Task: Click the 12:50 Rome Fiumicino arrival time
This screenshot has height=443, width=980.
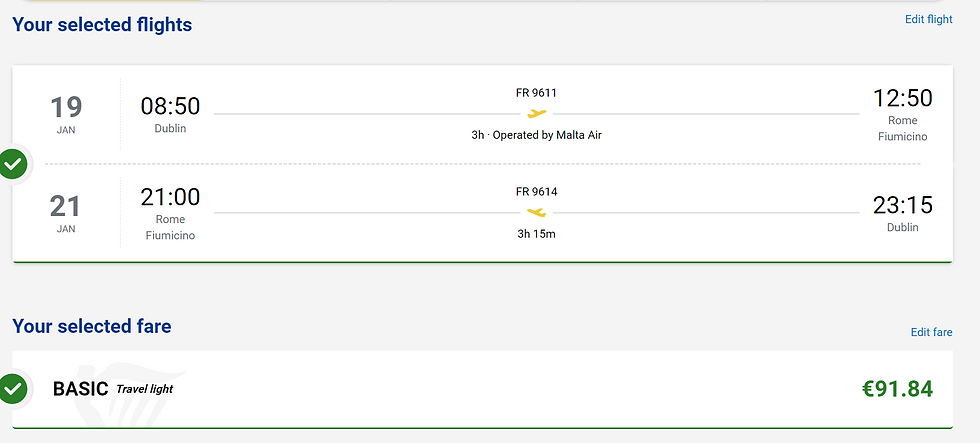Action: click(902, 116)
